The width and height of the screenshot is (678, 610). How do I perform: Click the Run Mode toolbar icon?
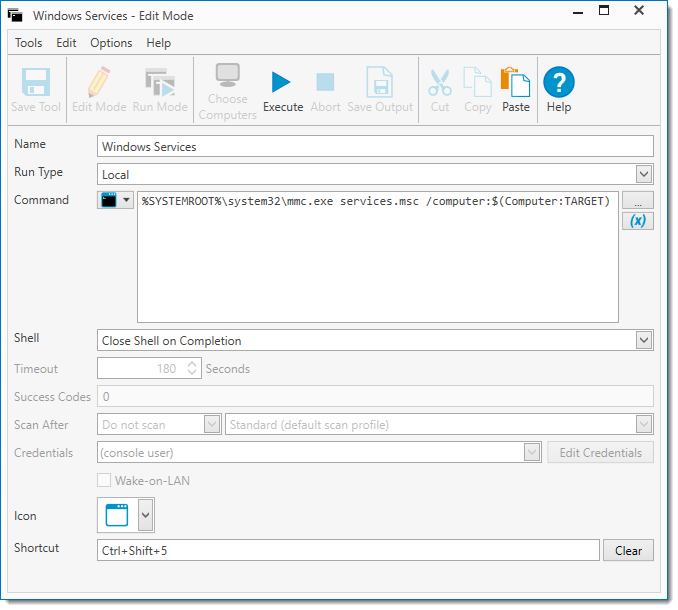(160, 82)
